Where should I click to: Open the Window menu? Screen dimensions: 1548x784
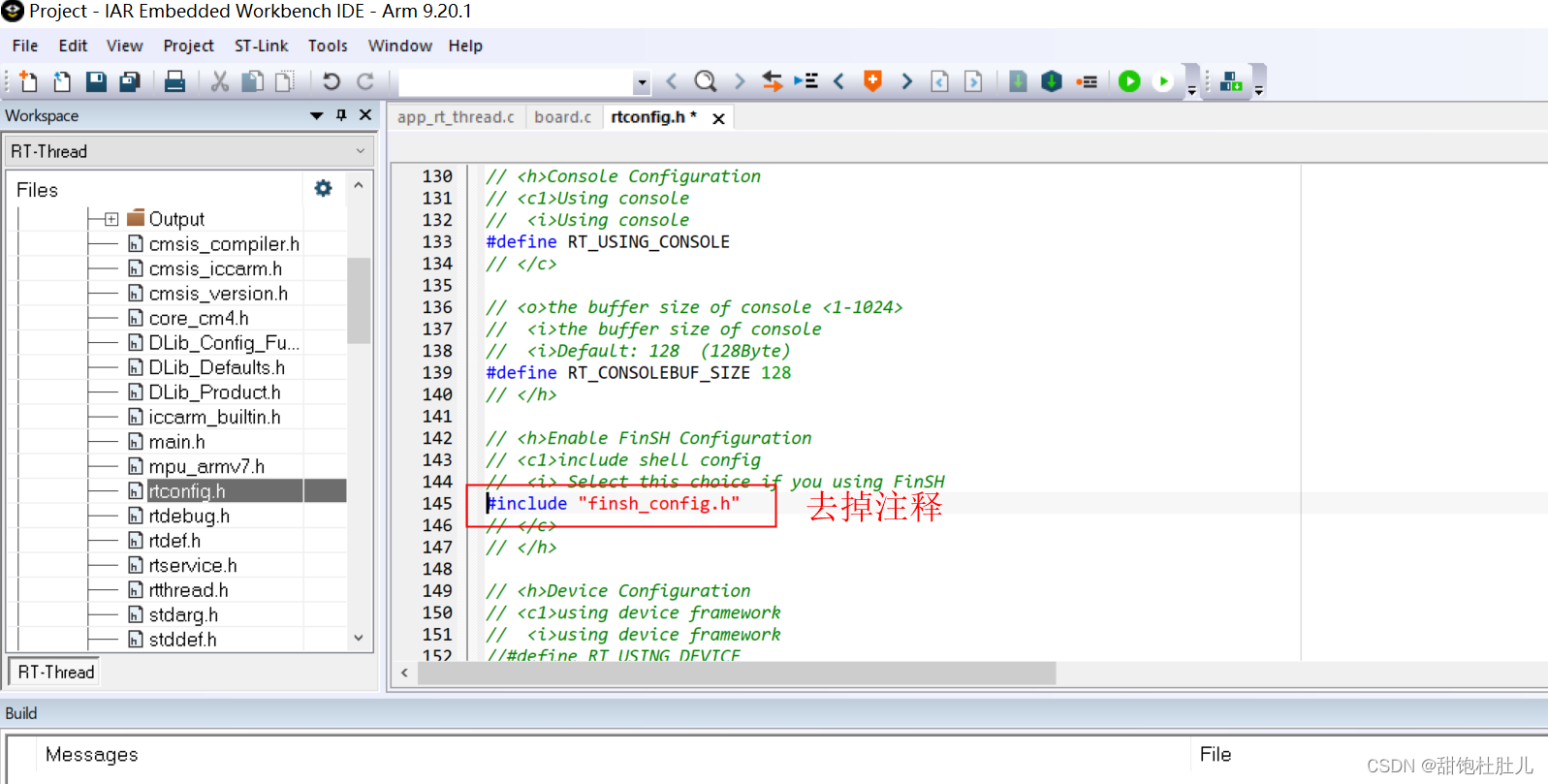tap(399, 46)
